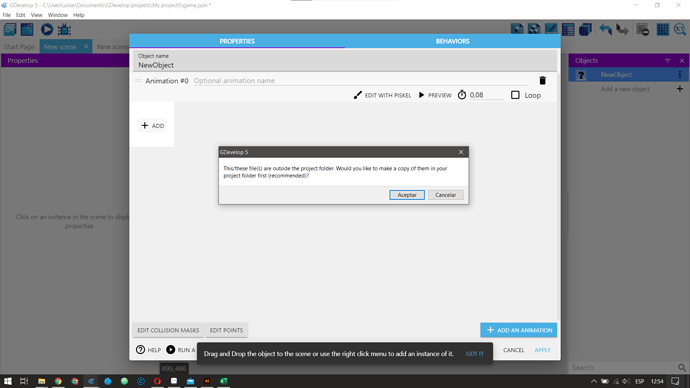Image resolution: width=690 pixels, height=388 pixels.
Task: Open the objects editor toolbar icon
Action: pyautogui.click(x=517, y=29)
